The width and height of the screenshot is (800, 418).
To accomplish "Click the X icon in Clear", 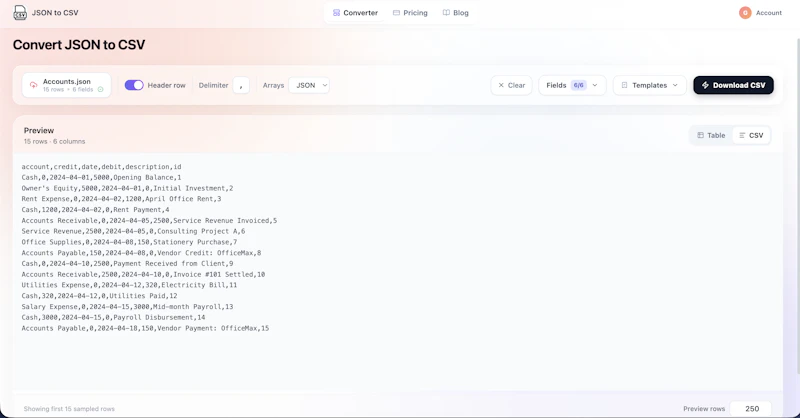I will [501, 85].
